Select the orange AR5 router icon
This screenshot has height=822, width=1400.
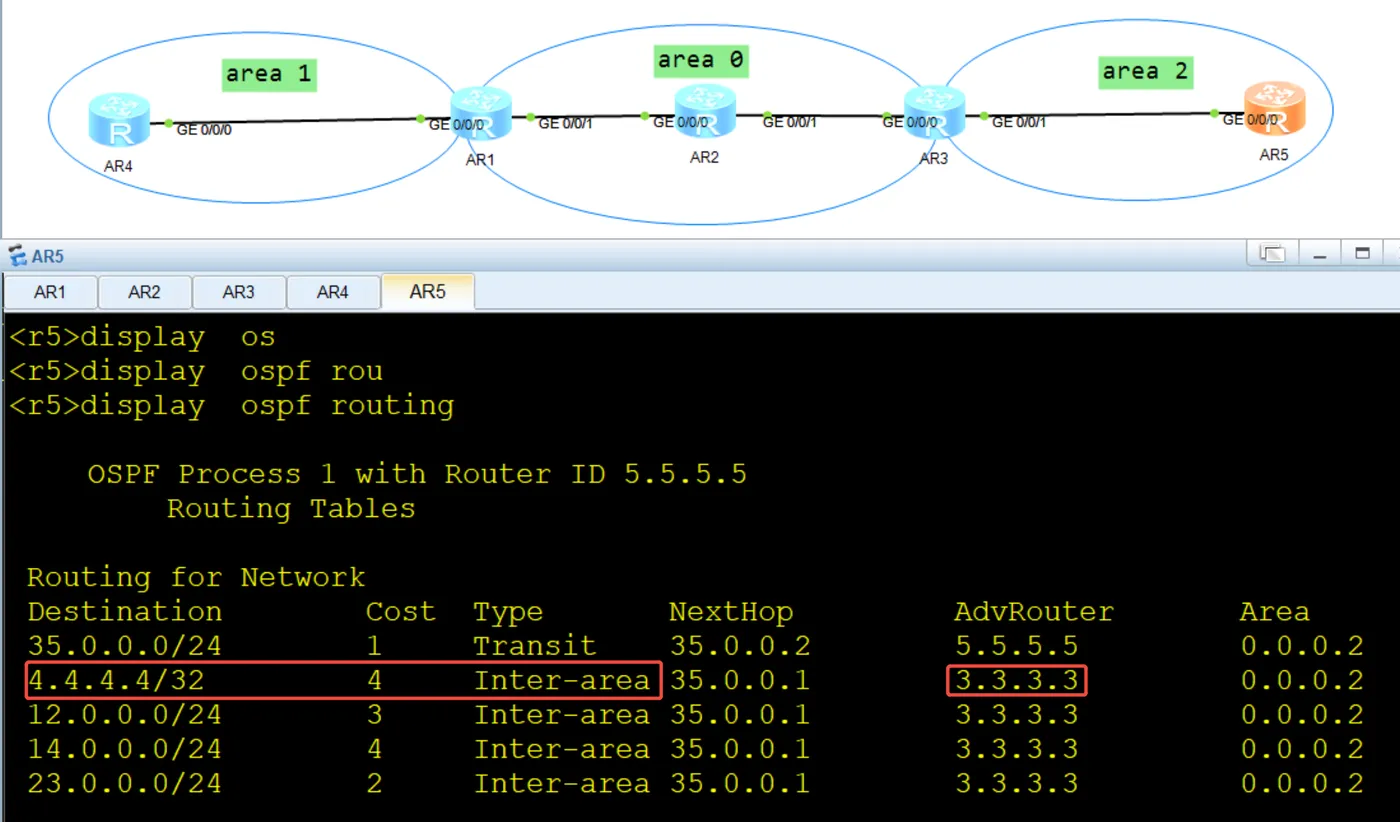coord(1275,108)
